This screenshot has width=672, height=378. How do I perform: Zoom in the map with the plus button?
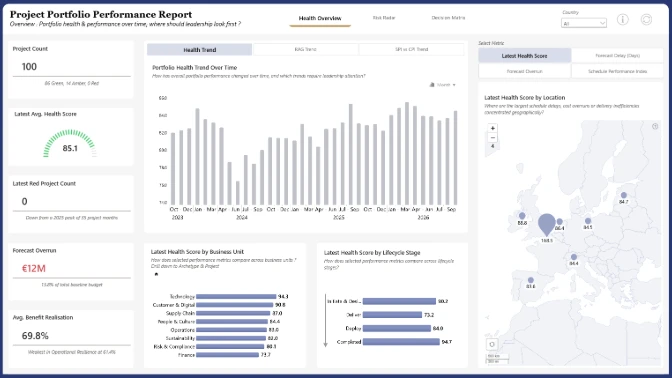(x=492, y=128)
